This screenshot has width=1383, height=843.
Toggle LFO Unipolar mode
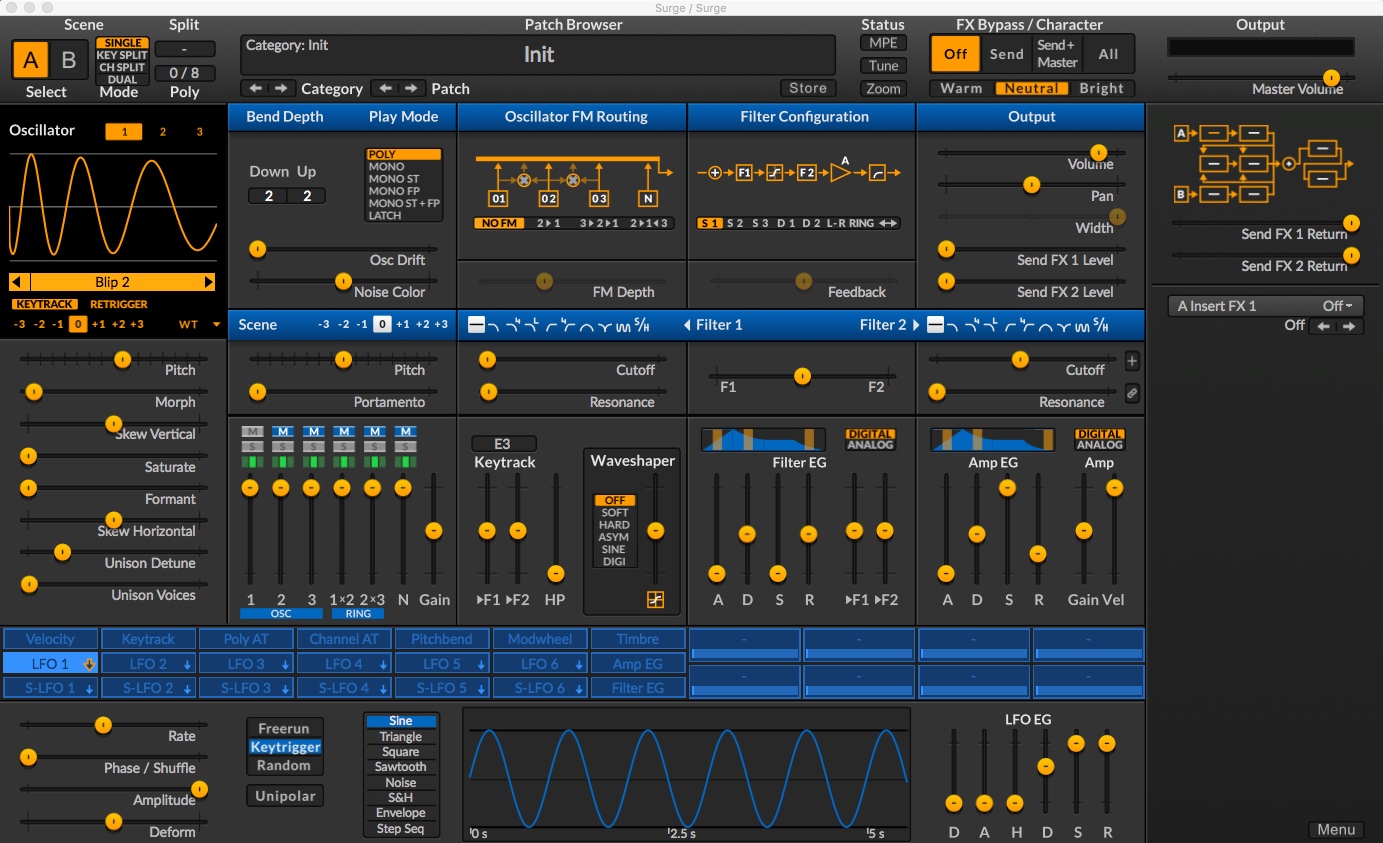[285, 796]
